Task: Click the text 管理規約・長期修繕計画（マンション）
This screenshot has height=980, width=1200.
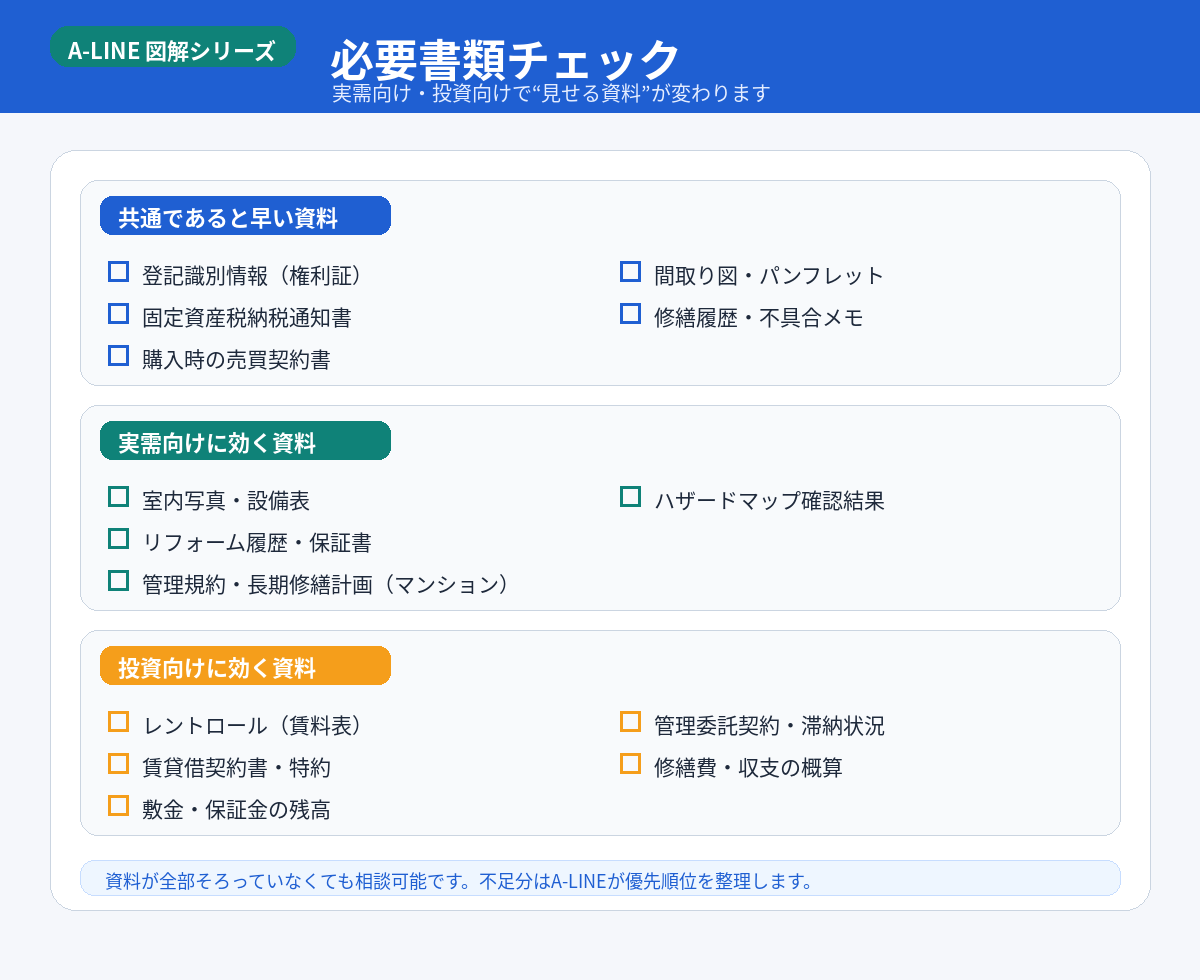Action: tap(326, 585)
